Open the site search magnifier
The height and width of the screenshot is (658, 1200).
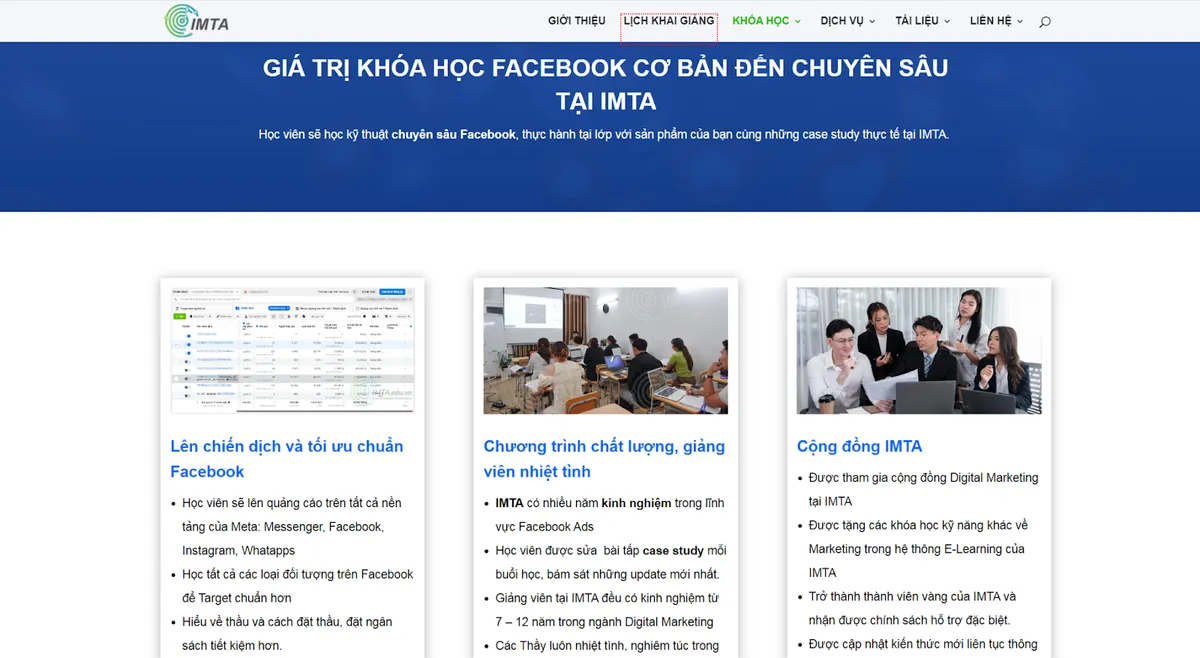tap(1044, 20)
